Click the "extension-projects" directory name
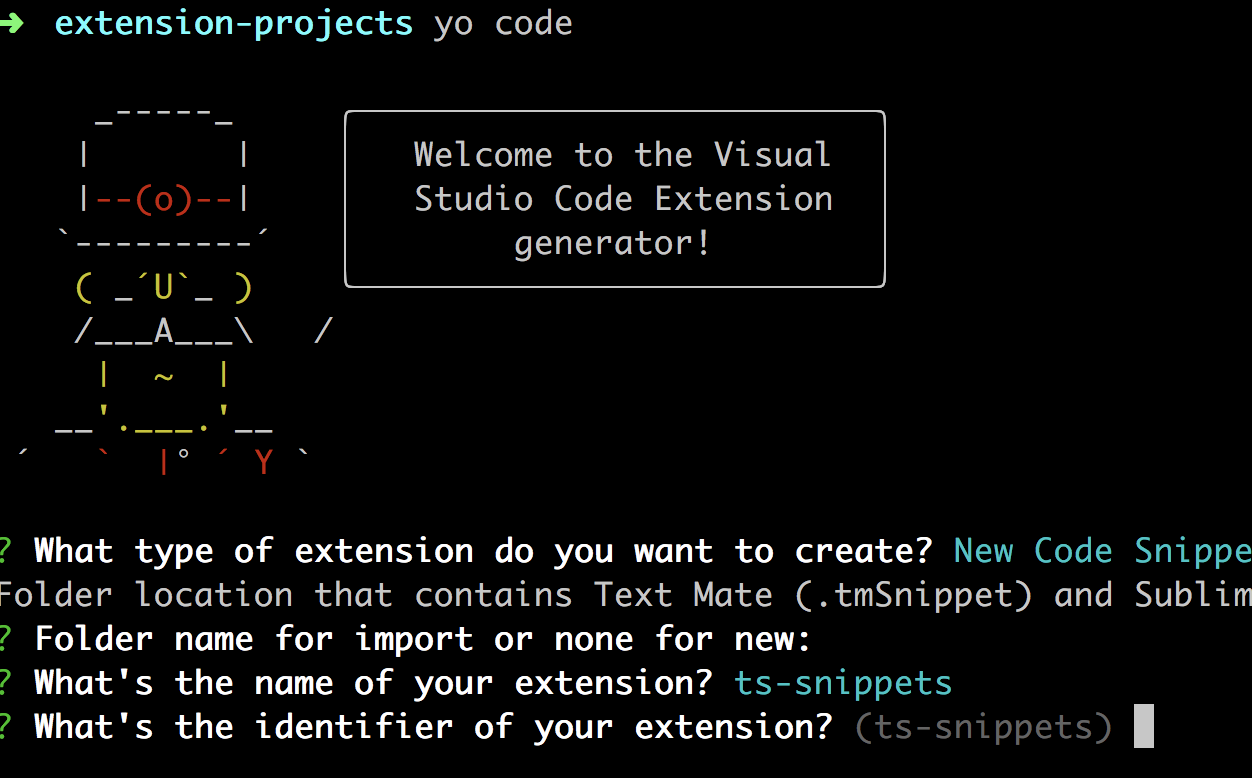Image resolution: width=1252 pixels, height=778 pixels. click(x=233, y=23)
